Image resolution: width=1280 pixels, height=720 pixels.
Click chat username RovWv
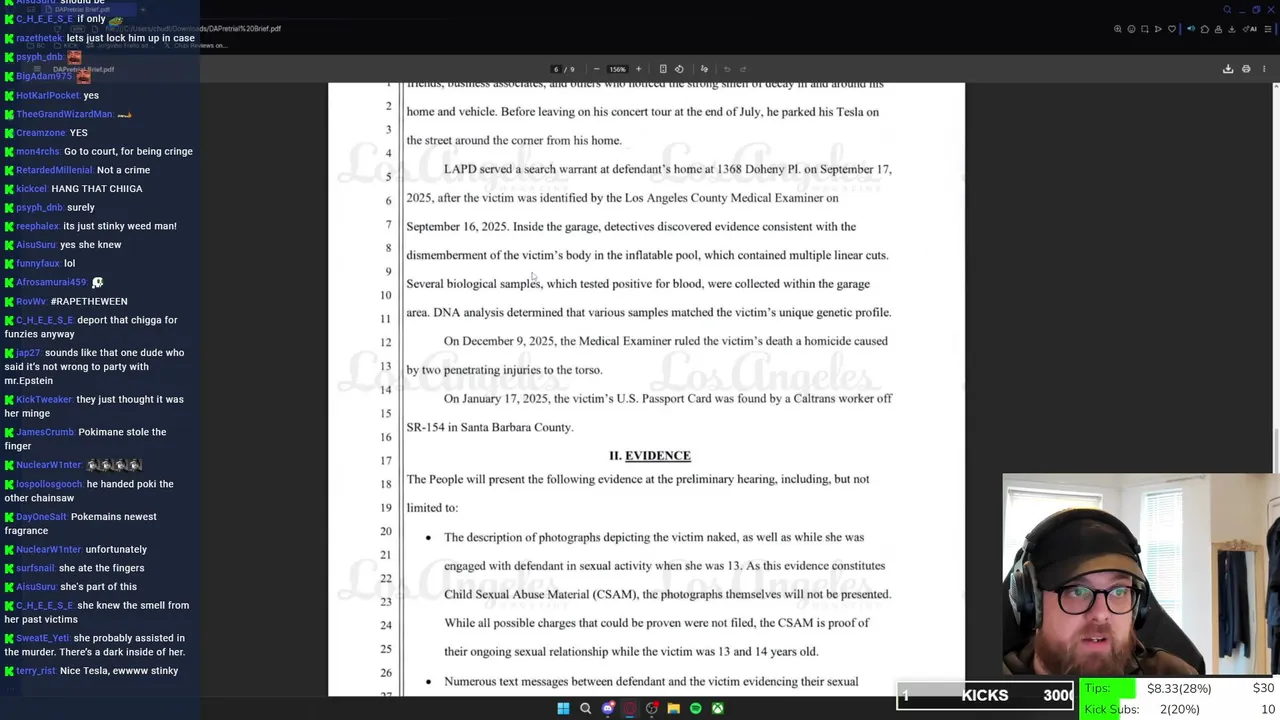(x=31, y=301)
